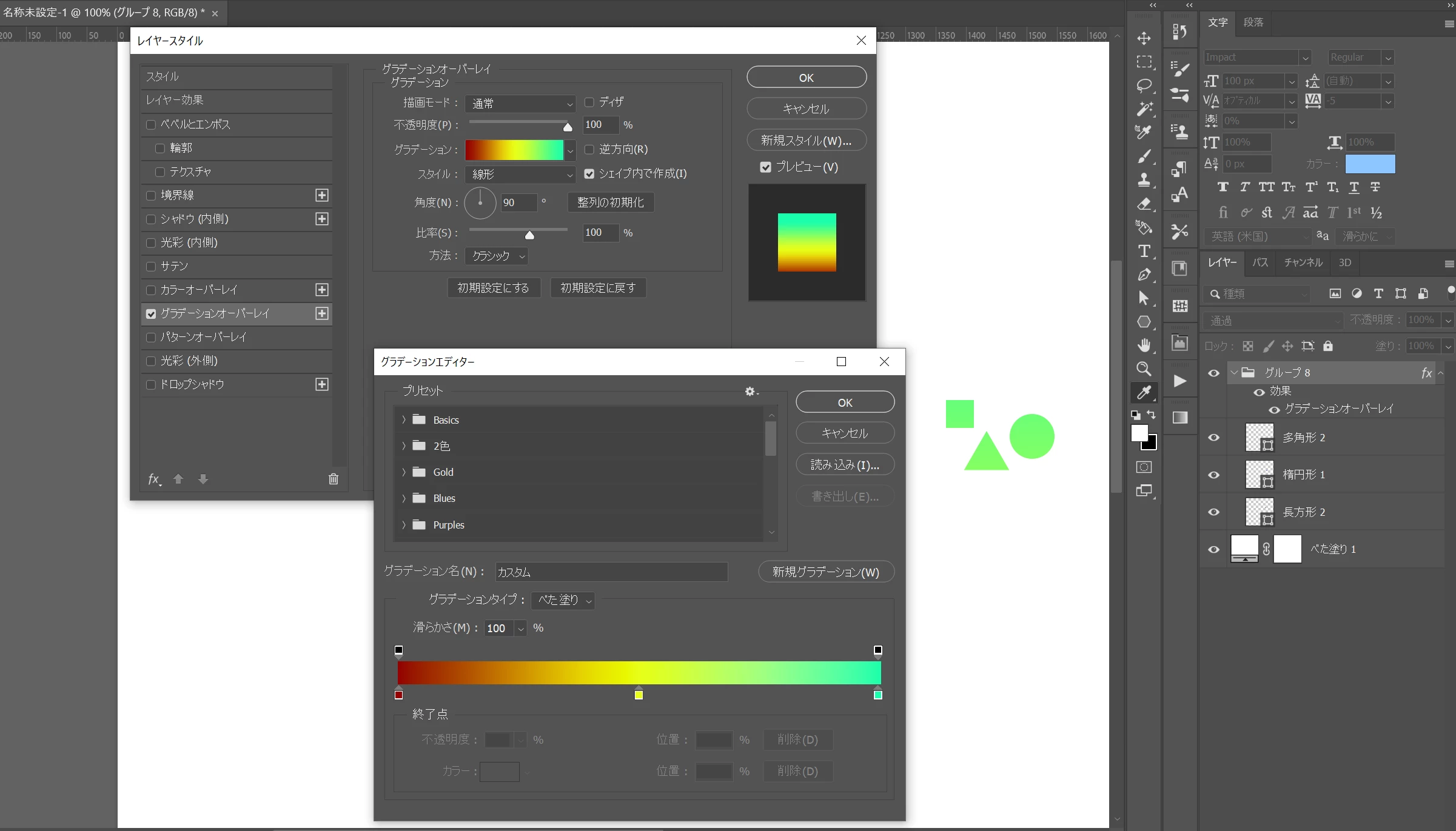Hide the 多角形 2 layer
The image size is (1456, 831).
[x=1213, y=438]
